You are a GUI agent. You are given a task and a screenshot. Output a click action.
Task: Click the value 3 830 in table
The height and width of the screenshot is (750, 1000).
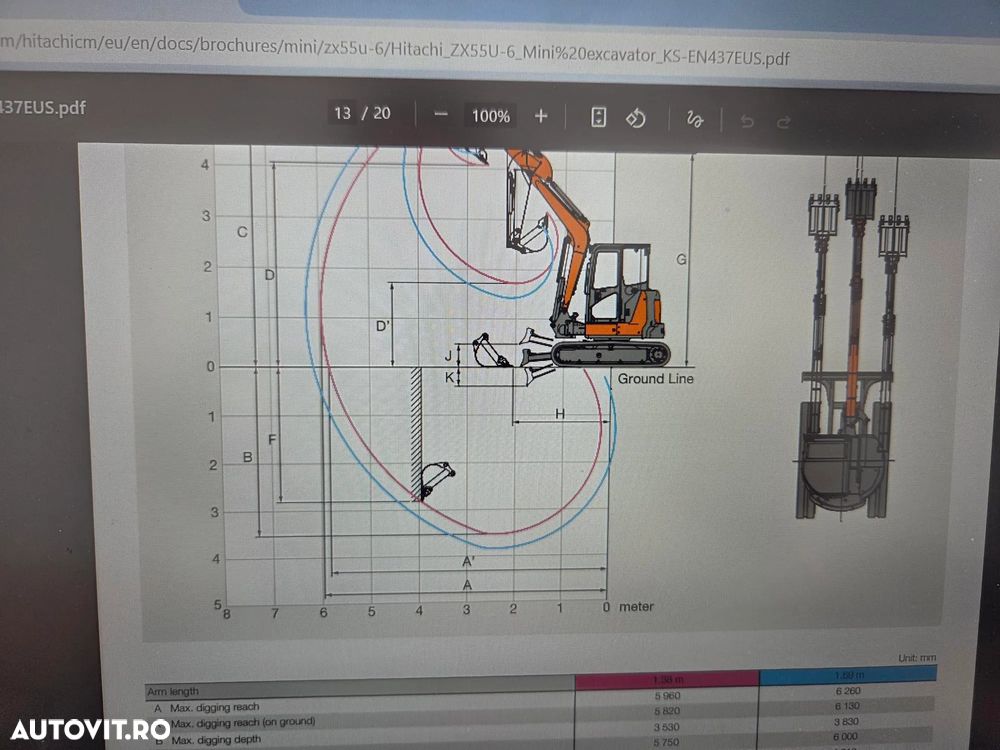[846, 721]
